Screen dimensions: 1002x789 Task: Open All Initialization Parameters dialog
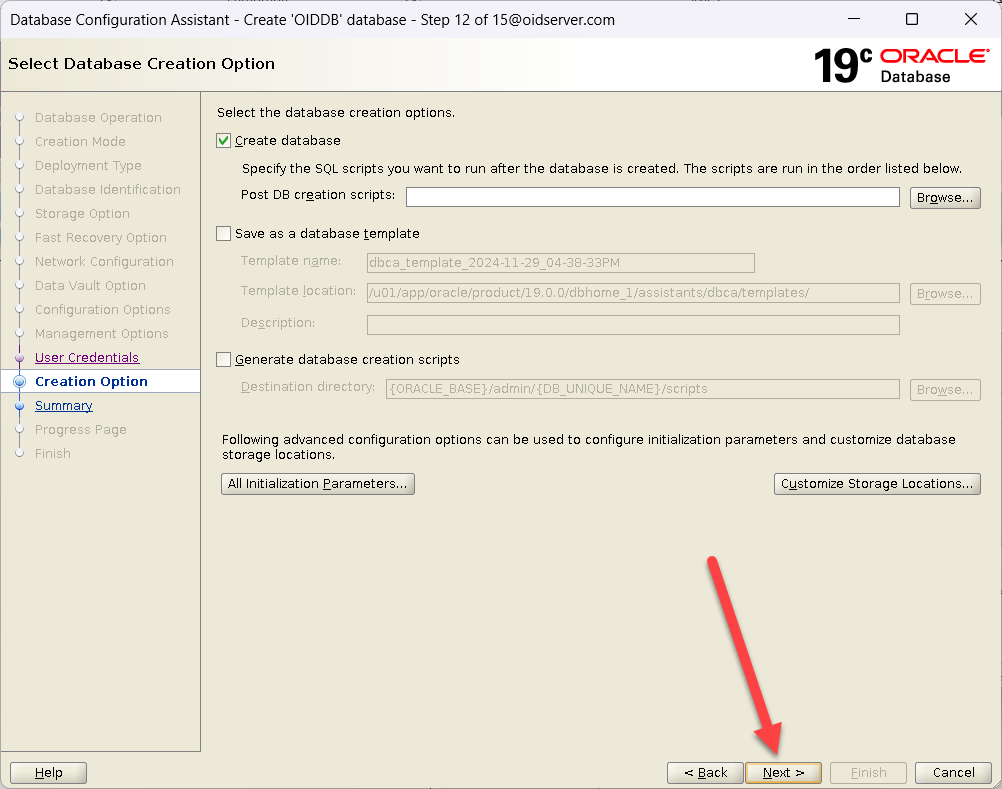pyautogui.click(x=317, y=484)
